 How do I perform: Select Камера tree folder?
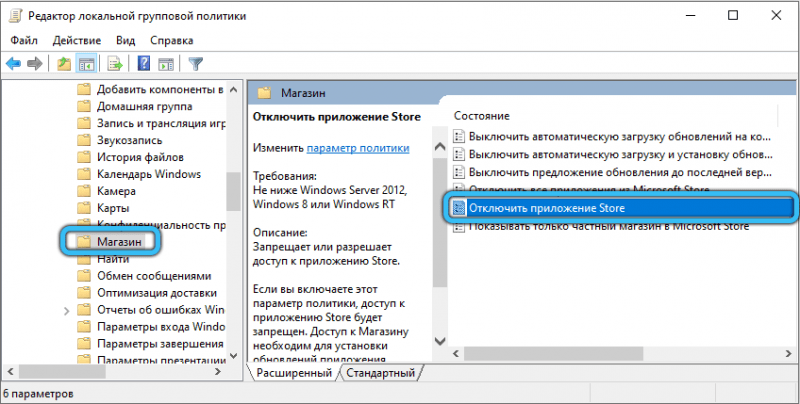point(106,191)
